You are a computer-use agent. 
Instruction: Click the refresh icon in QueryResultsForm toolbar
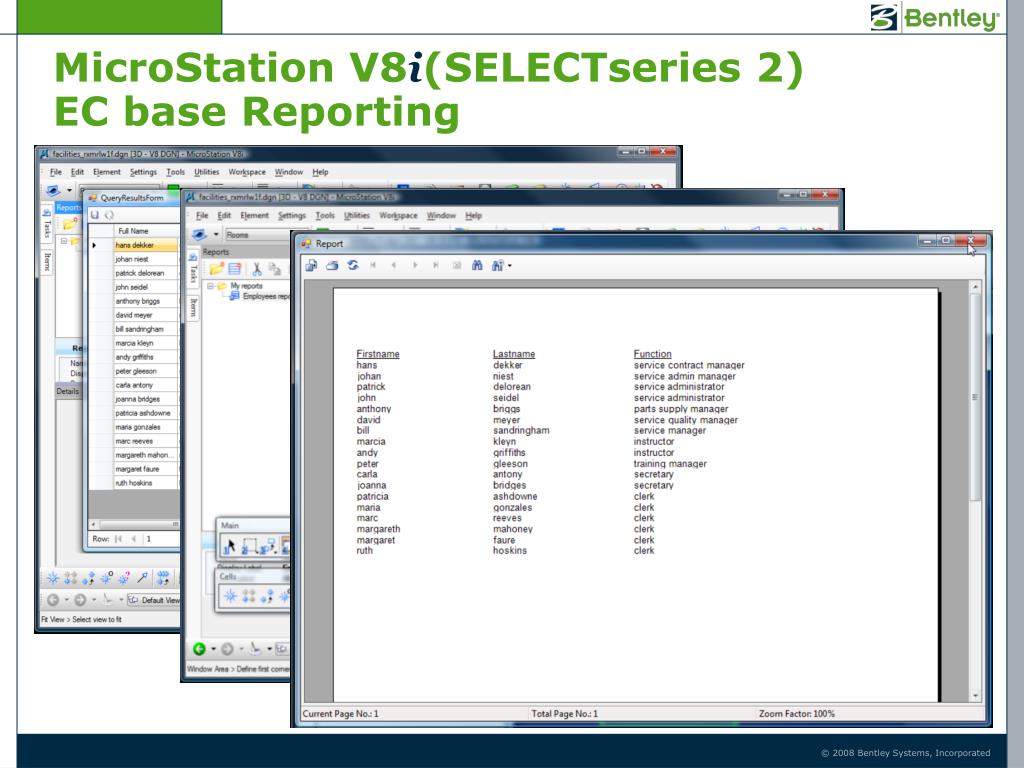(109, 215)
